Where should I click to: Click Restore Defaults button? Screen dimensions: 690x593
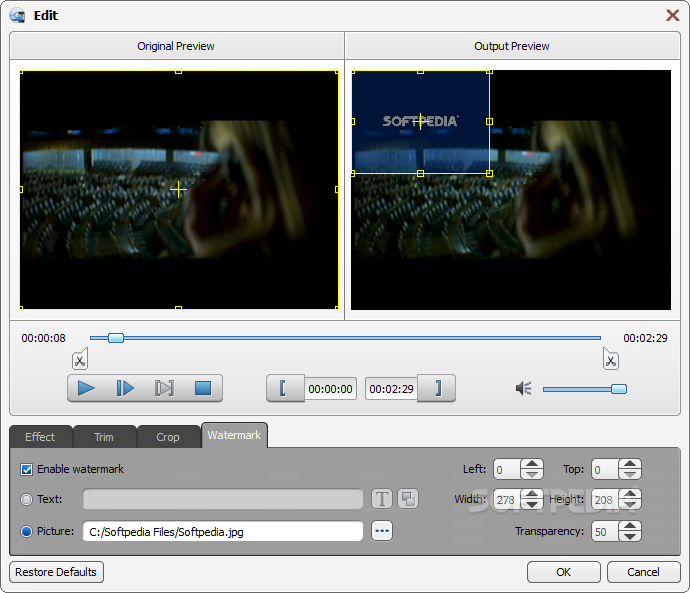[x=56, y=572]
